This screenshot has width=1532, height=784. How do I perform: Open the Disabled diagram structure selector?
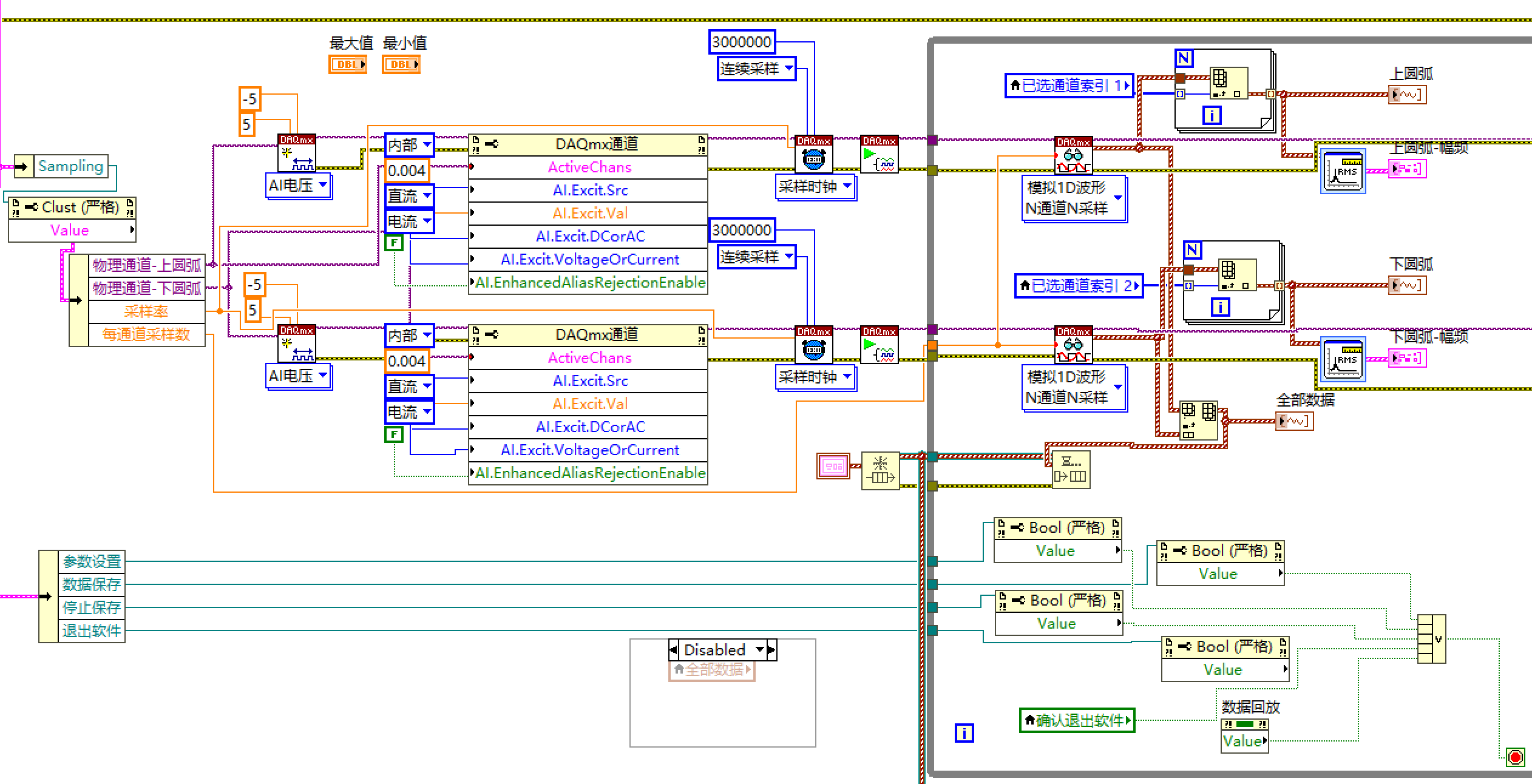point(722,650)
